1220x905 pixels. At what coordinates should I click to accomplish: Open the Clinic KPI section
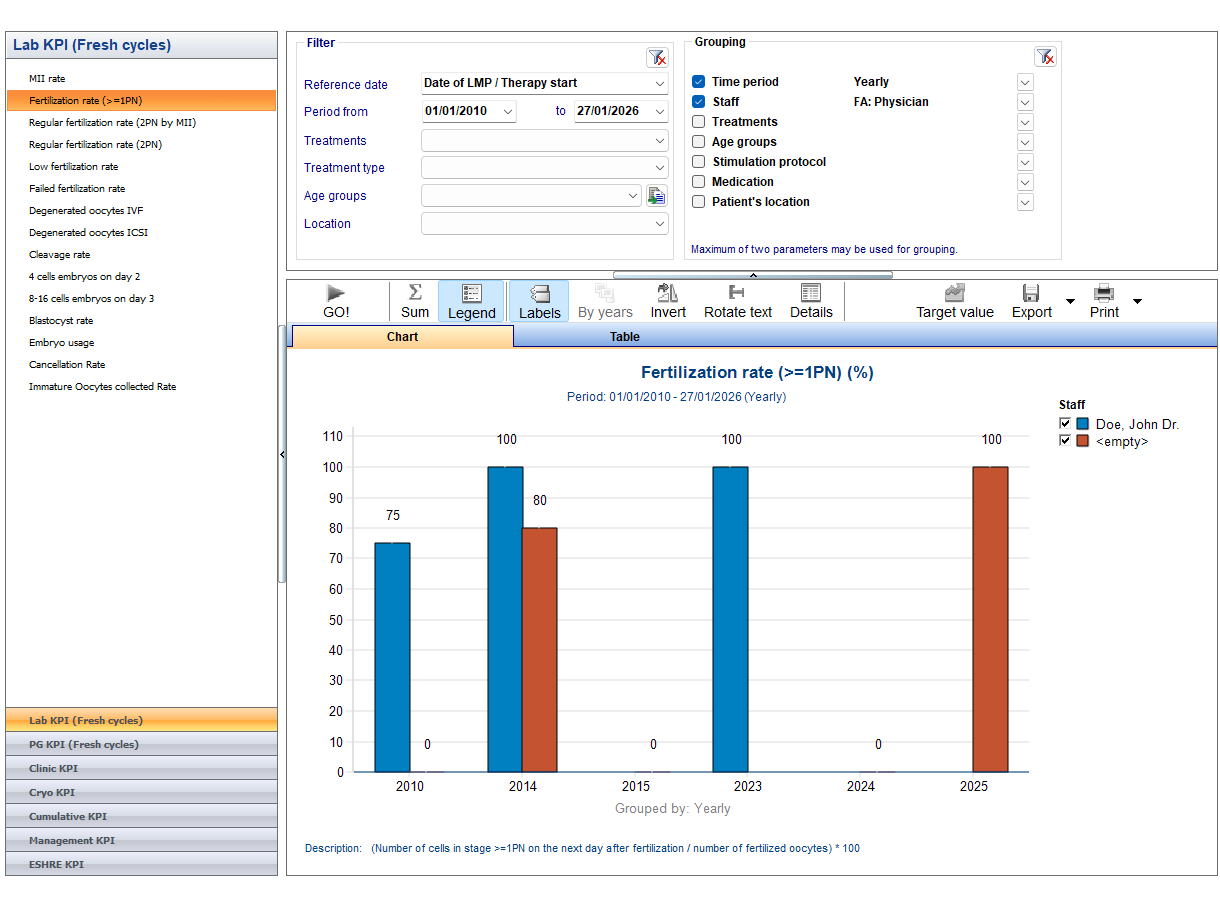(141, 769)
